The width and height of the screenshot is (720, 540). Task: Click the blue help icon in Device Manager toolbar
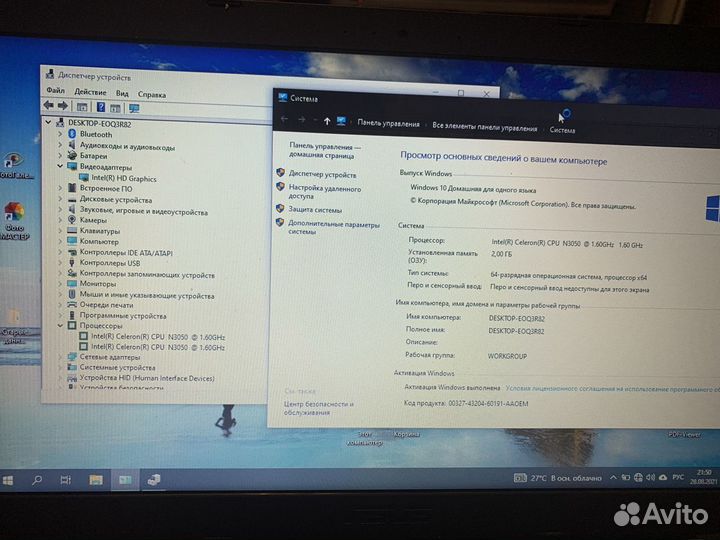(101, 107)
